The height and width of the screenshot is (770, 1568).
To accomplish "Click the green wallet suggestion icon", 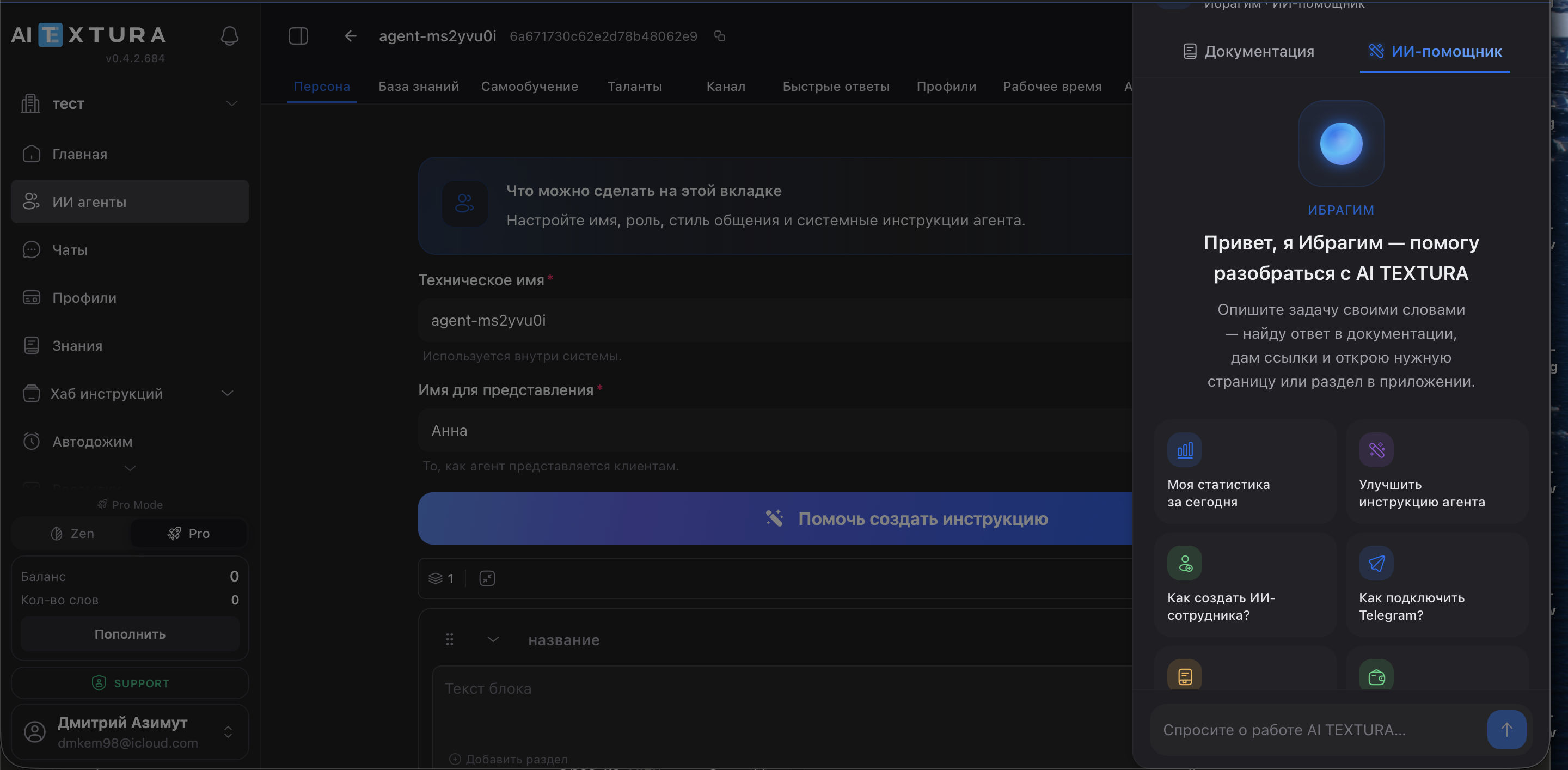I will coord(1376,675).
